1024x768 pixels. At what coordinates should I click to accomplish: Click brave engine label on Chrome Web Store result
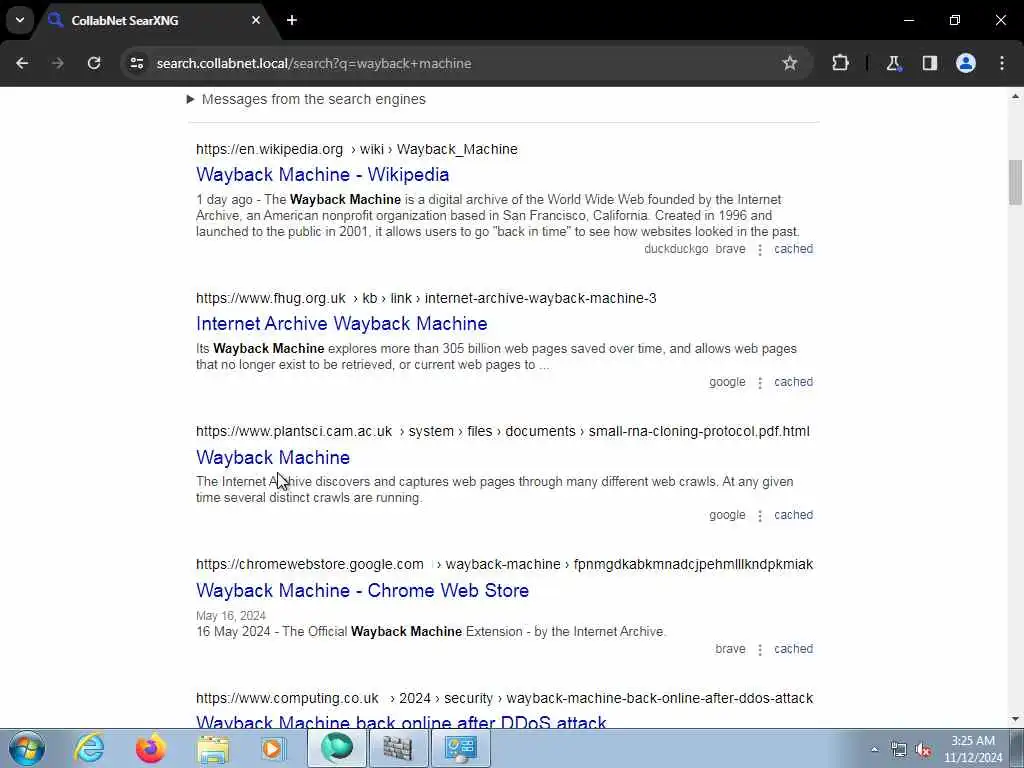[730, 648]
